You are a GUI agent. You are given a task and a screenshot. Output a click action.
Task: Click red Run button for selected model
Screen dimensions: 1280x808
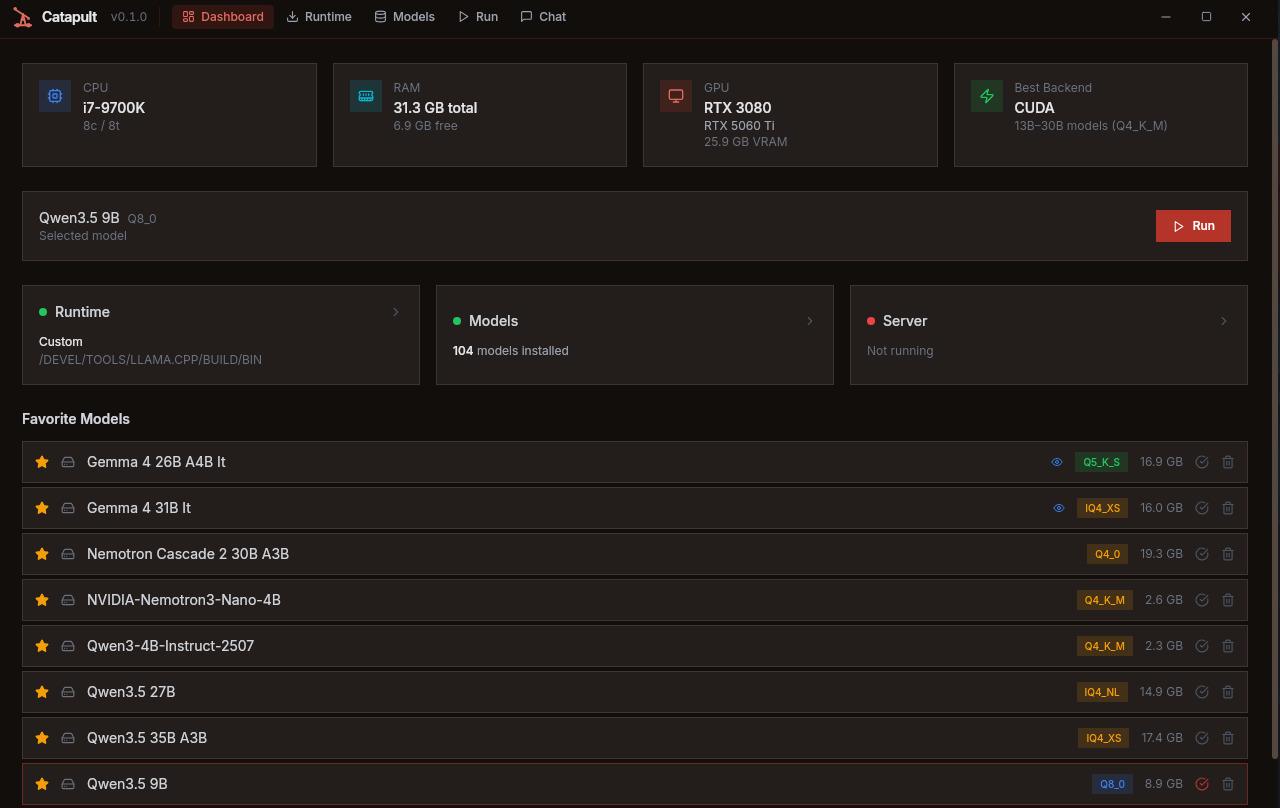click(1193, 226)
